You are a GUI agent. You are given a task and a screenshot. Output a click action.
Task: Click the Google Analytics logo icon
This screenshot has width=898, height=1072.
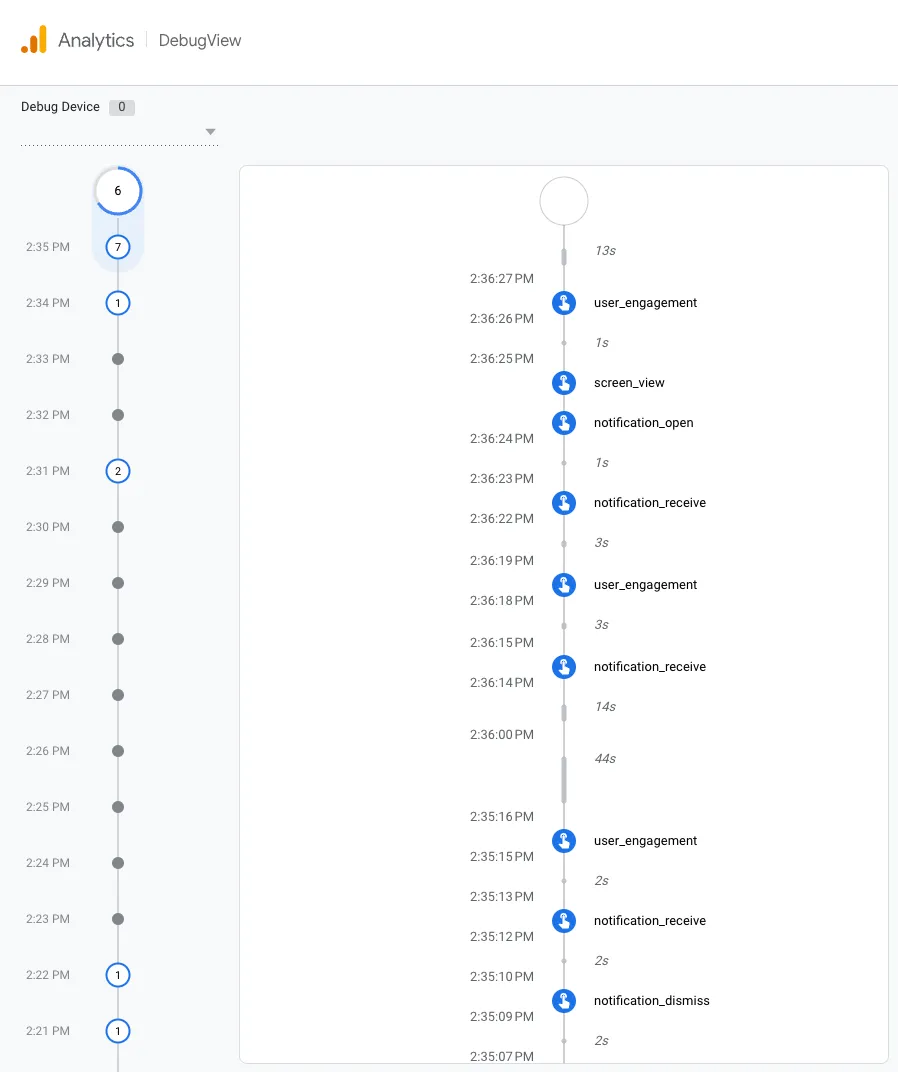click(34, 40)
